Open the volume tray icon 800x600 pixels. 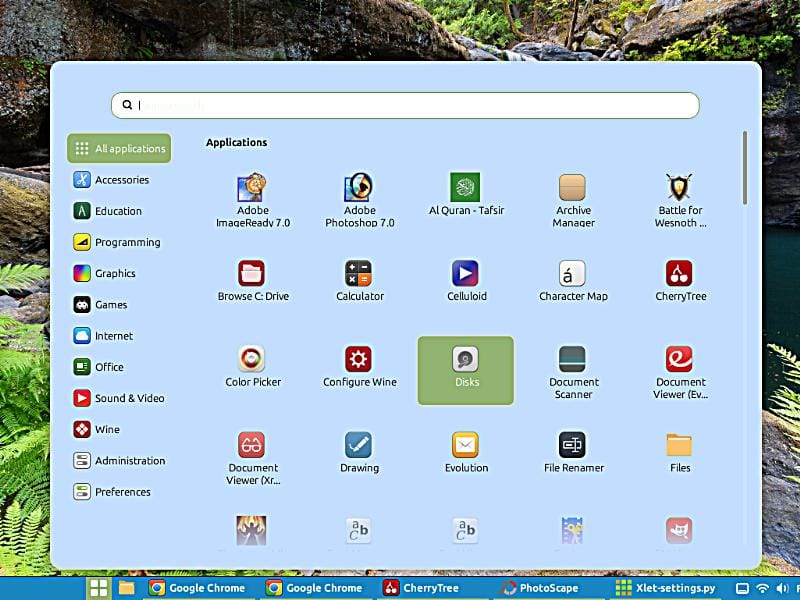point(781,589)
